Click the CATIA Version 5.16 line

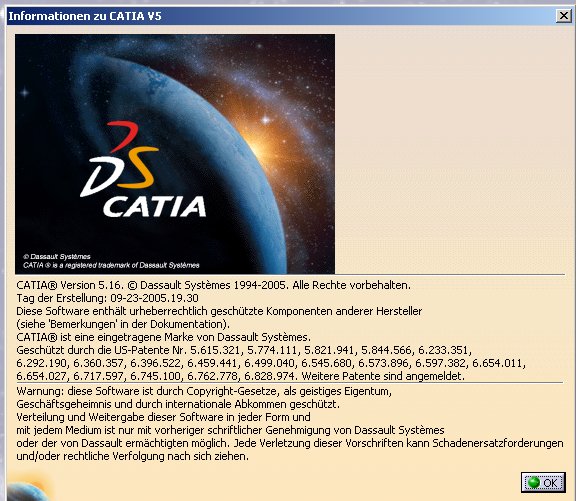point(213,285)
